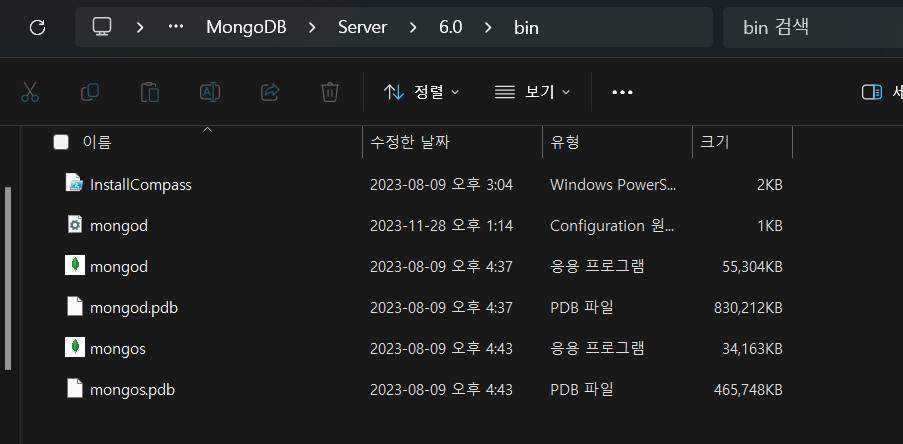Click the 2KB size value
Screen dimensions: 903x444
pyautogui.click(x=769, y=185)
